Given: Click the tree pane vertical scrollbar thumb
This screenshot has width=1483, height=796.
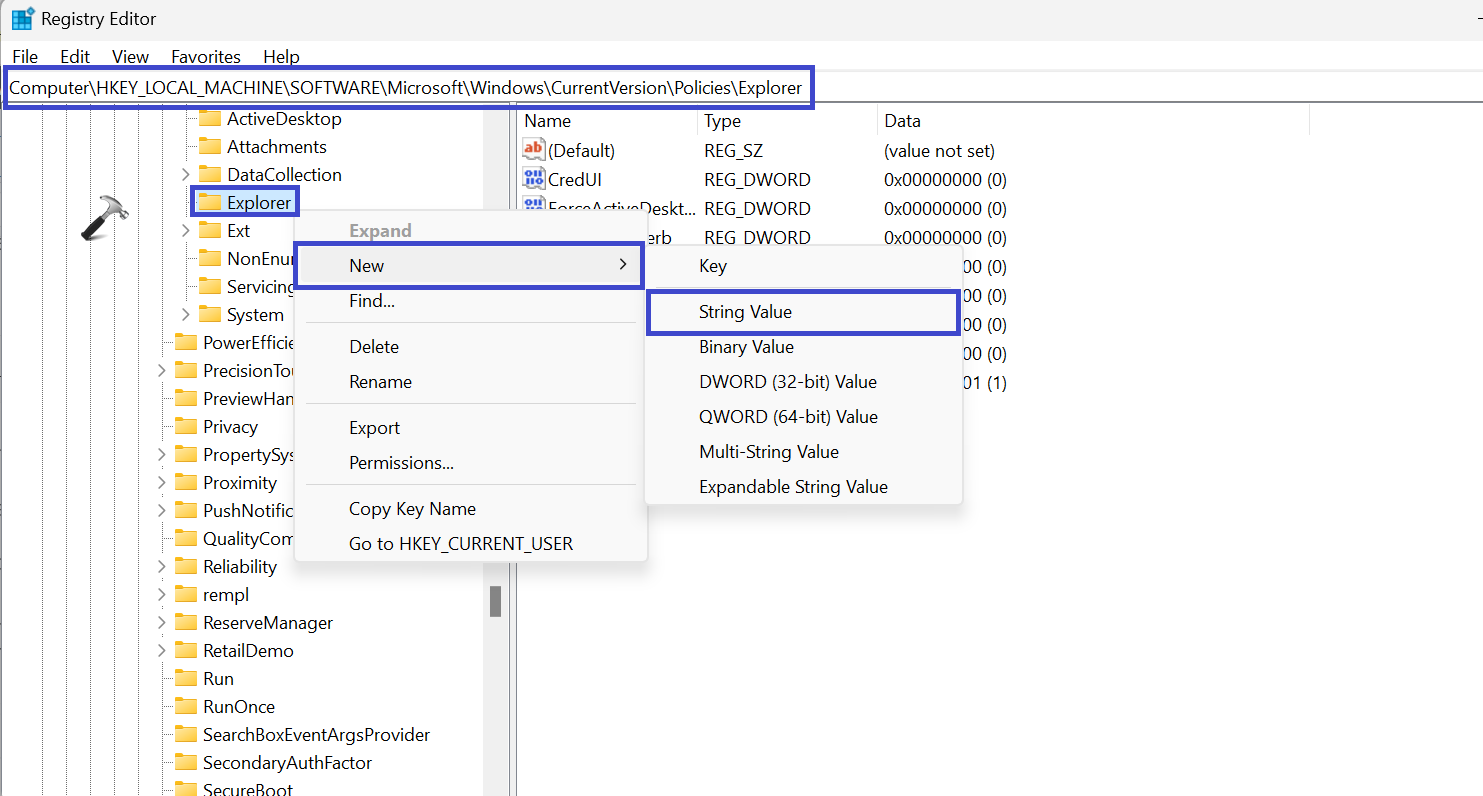Looking at the screenshot, I should click(495, 601).
